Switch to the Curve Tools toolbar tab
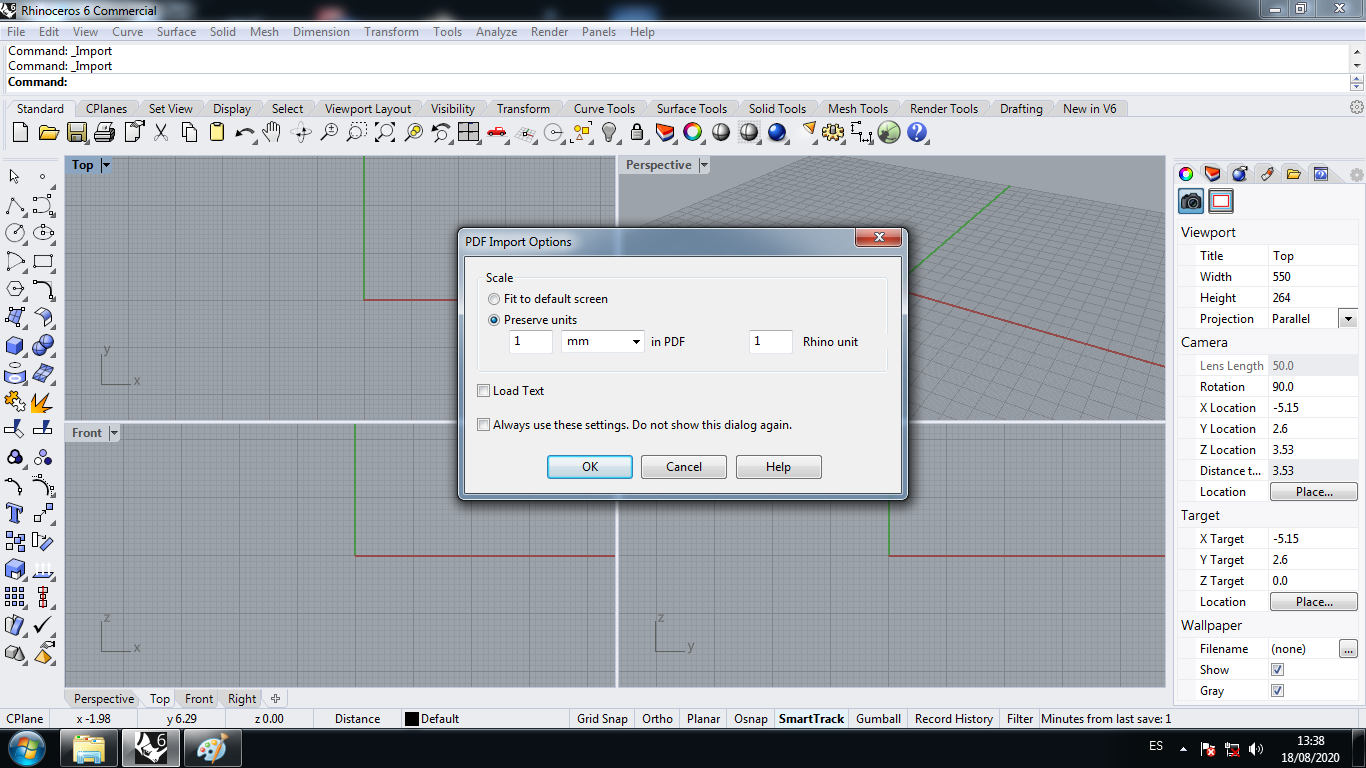1366x768 pixels. [x=604, y=109]
